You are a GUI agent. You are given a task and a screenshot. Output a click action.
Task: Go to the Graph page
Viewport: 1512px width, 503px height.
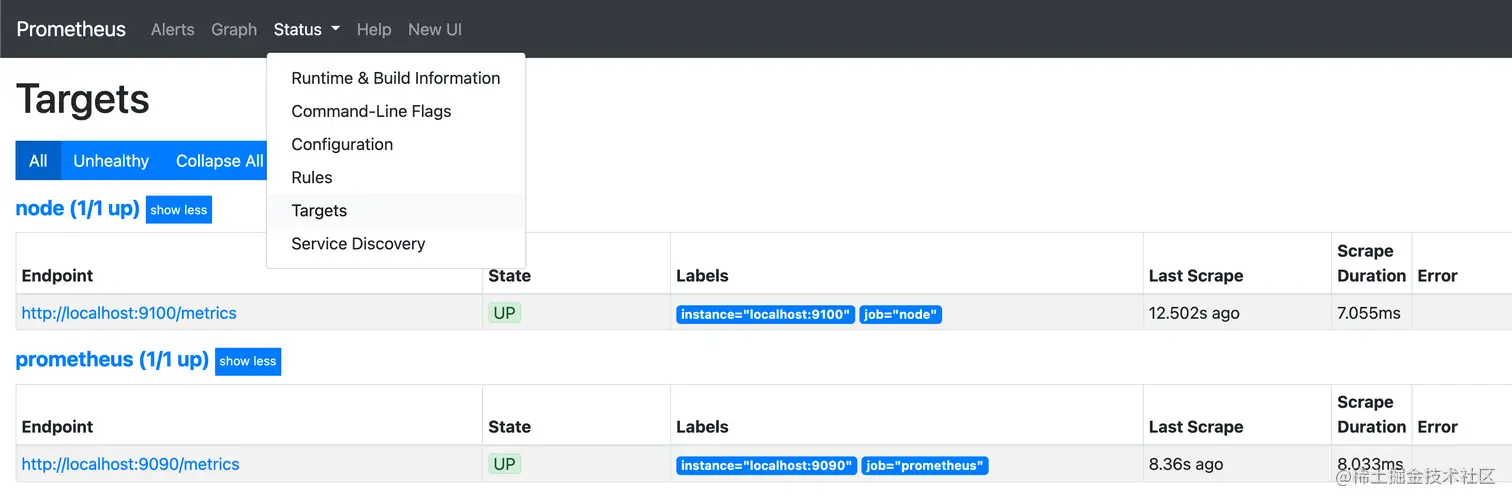[234, 29]
